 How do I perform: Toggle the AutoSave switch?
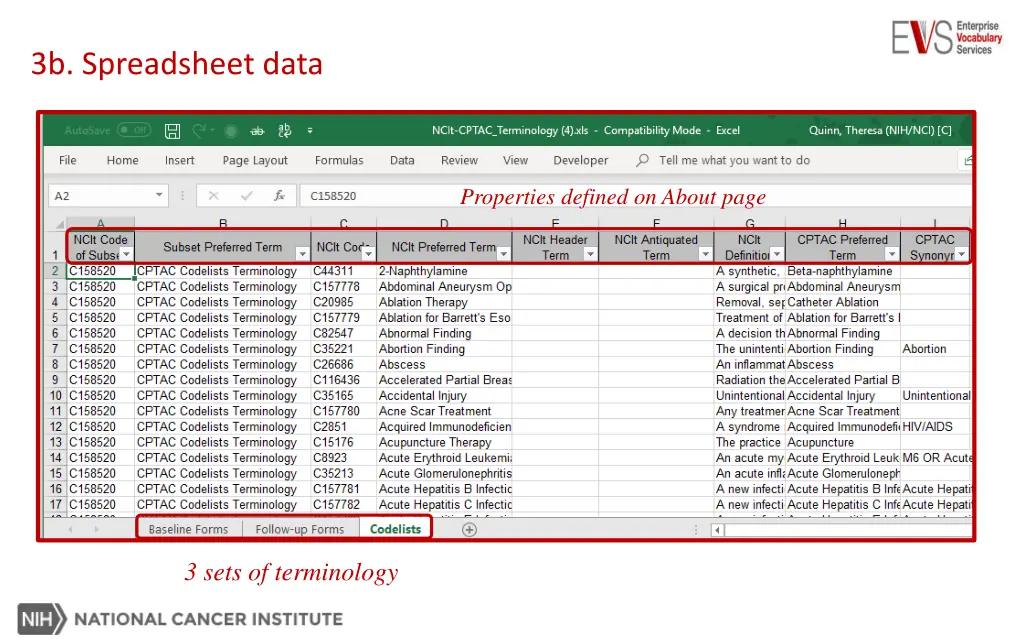point(133,131)
